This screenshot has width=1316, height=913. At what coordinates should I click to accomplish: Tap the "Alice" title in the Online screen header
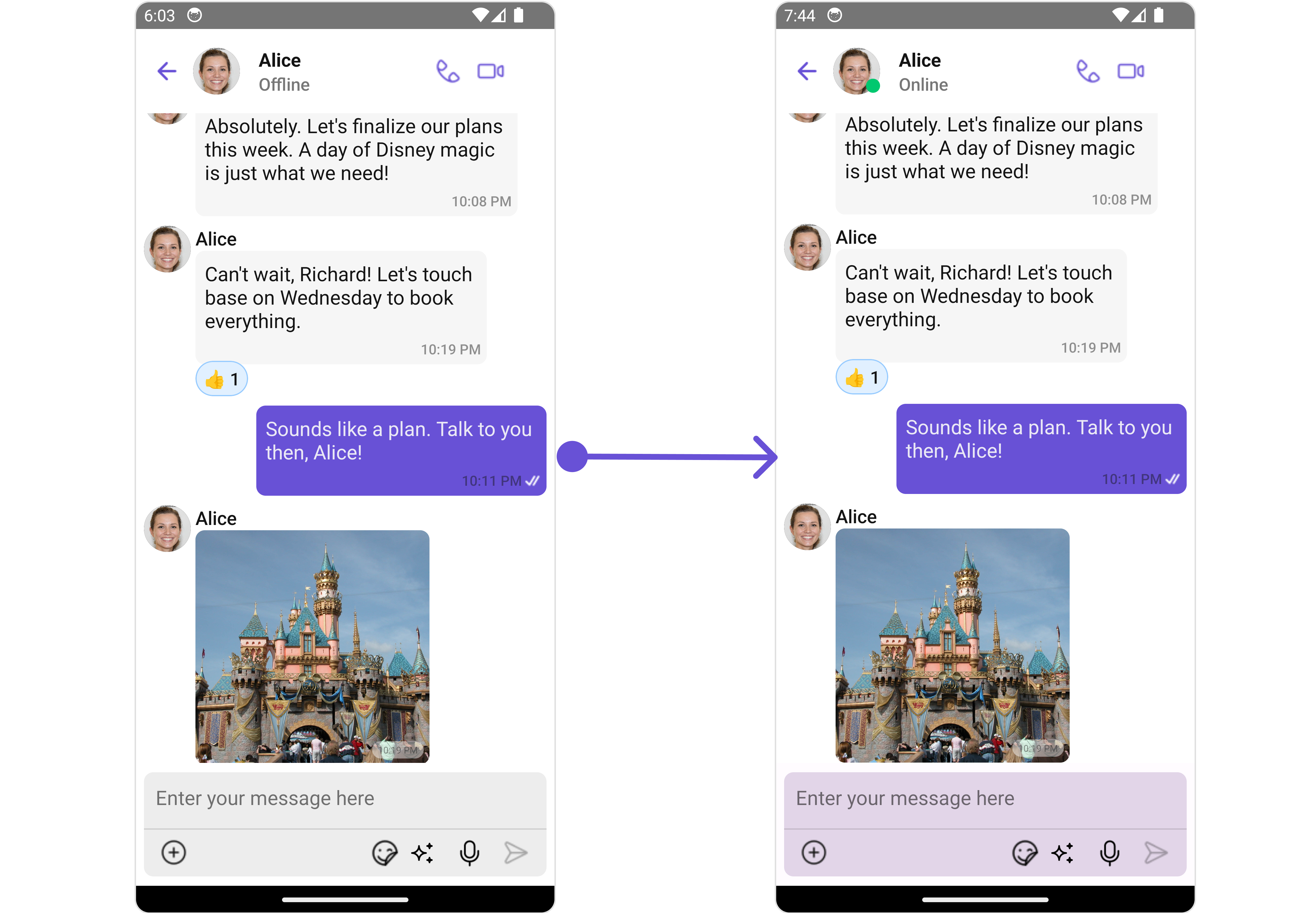coord(920,60)
